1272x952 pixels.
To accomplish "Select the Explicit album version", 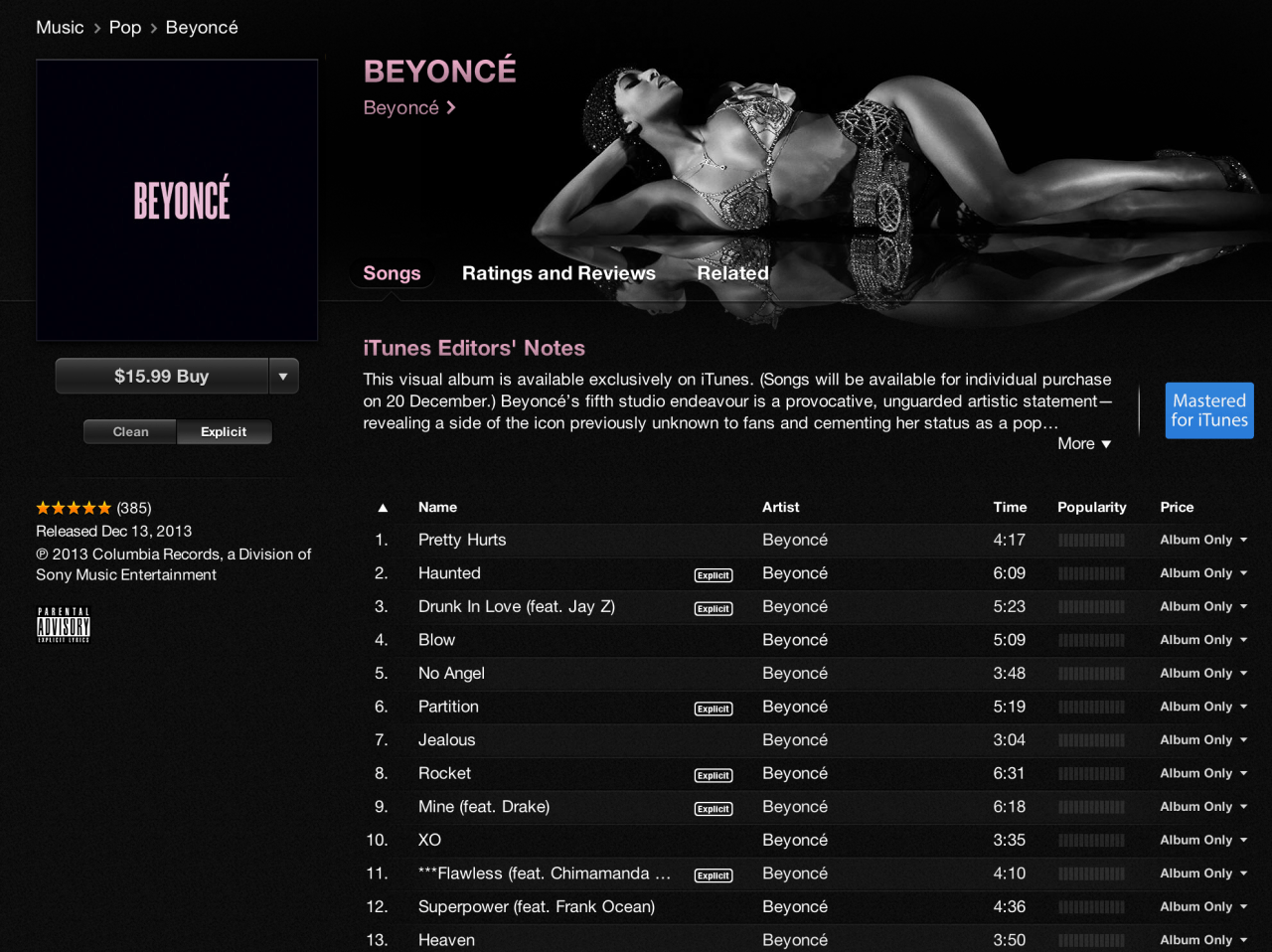I will click(x=224, y=431).
